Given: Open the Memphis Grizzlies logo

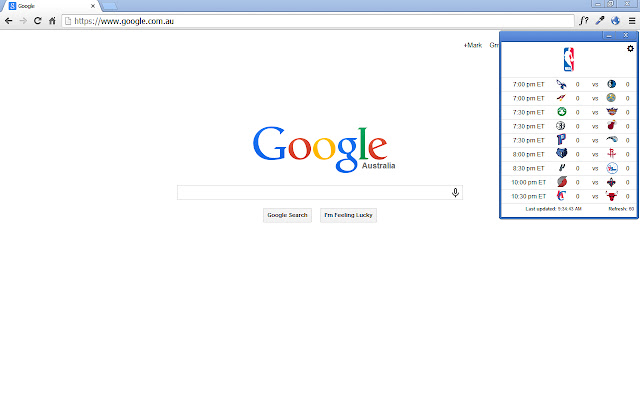Looking at the screenshot, I should tap(562, 154).
